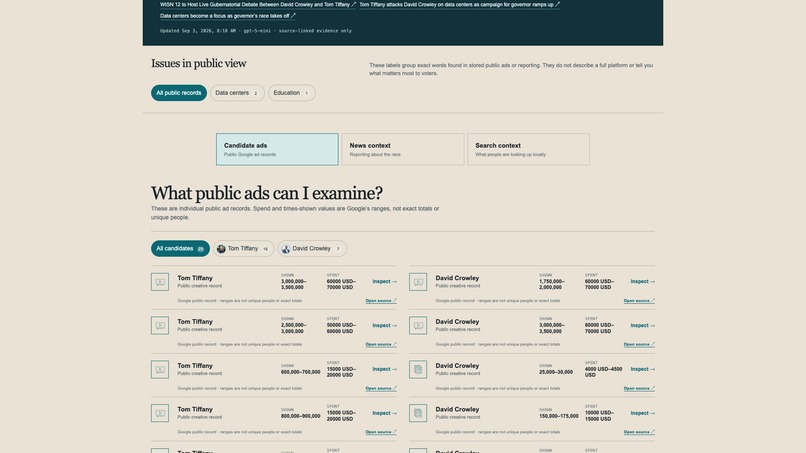
Task: Inspect Tom Tiffany 800,000–900,000 ad record
Action: coord(384,413)
